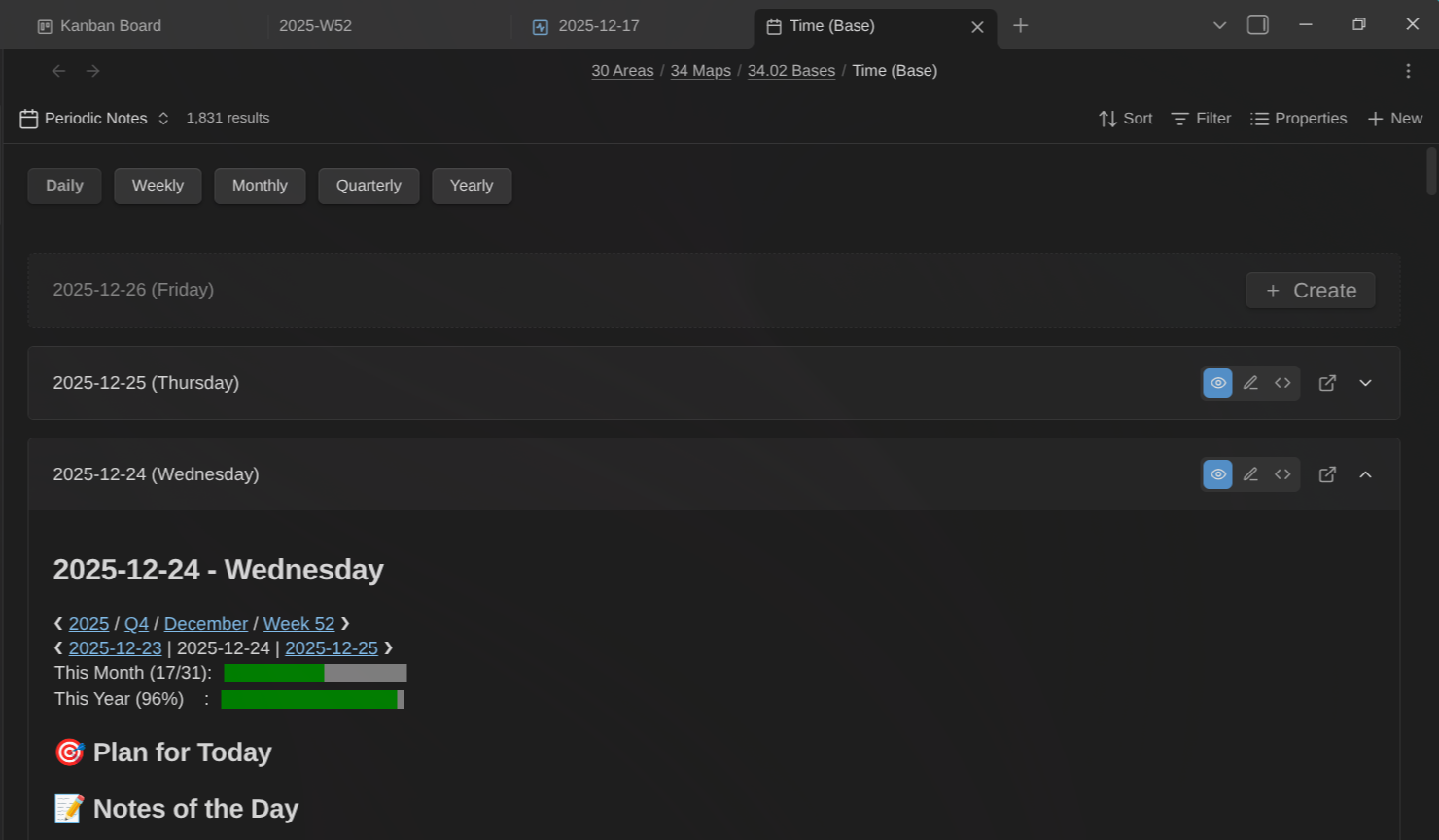This screenshot has height=840, width=1439.
Task: Switch 2025-12-24 note to source code mode
Action: 1282,474
